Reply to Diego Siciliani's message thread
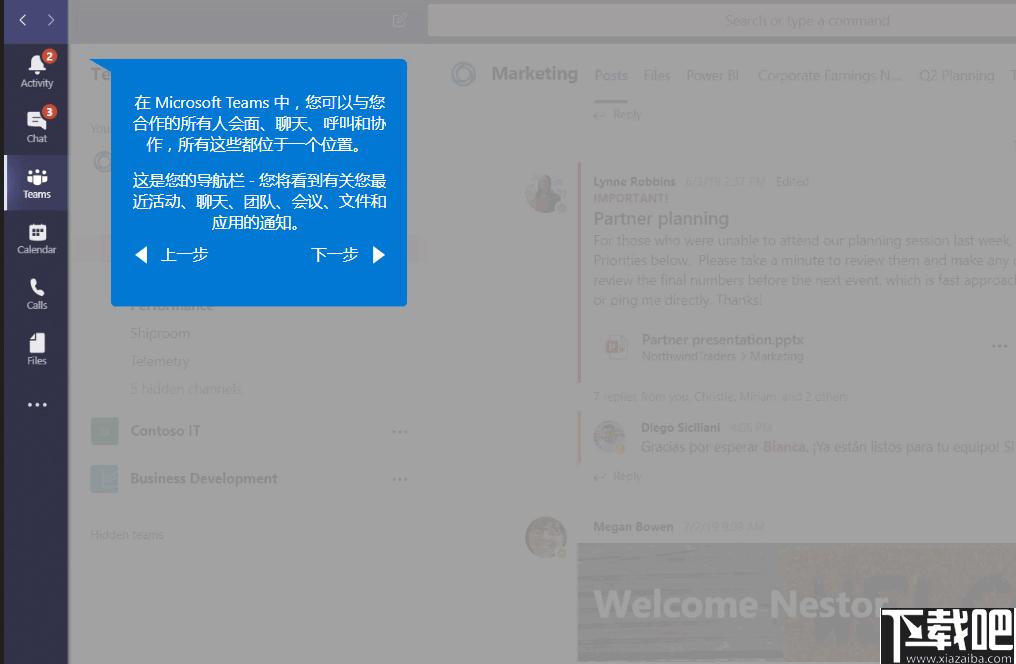1016x664 pixels. (618, 477)
